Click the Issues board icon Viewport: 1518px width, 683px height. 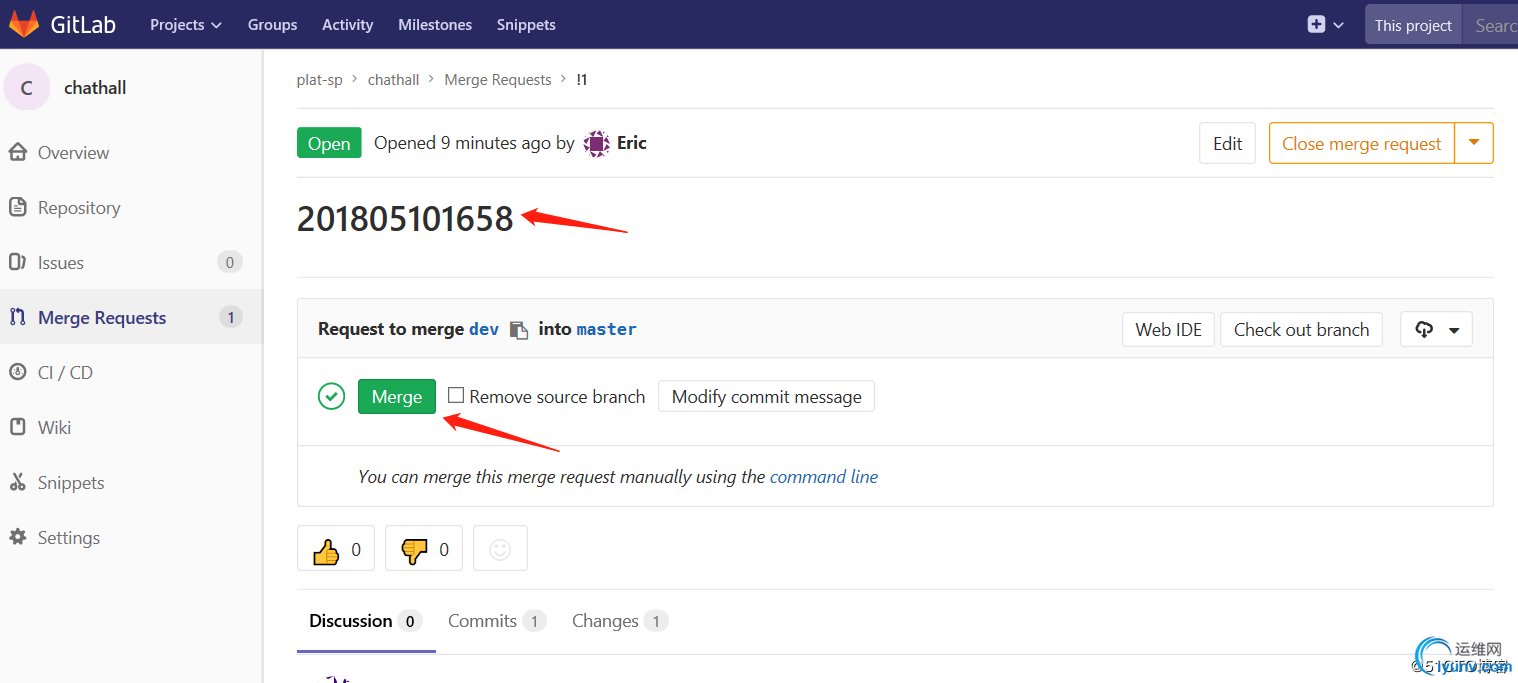tap(17, 262)
